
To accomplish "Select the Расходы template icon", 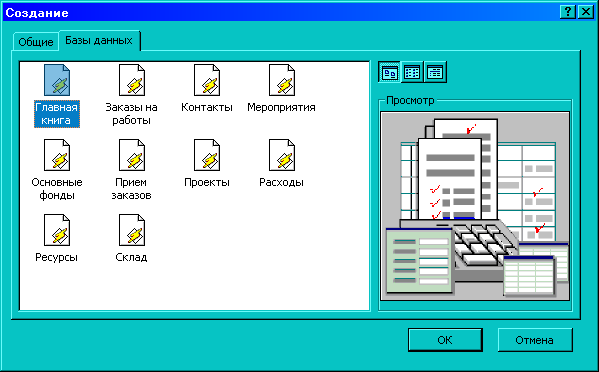I will [x=282, y=155].
